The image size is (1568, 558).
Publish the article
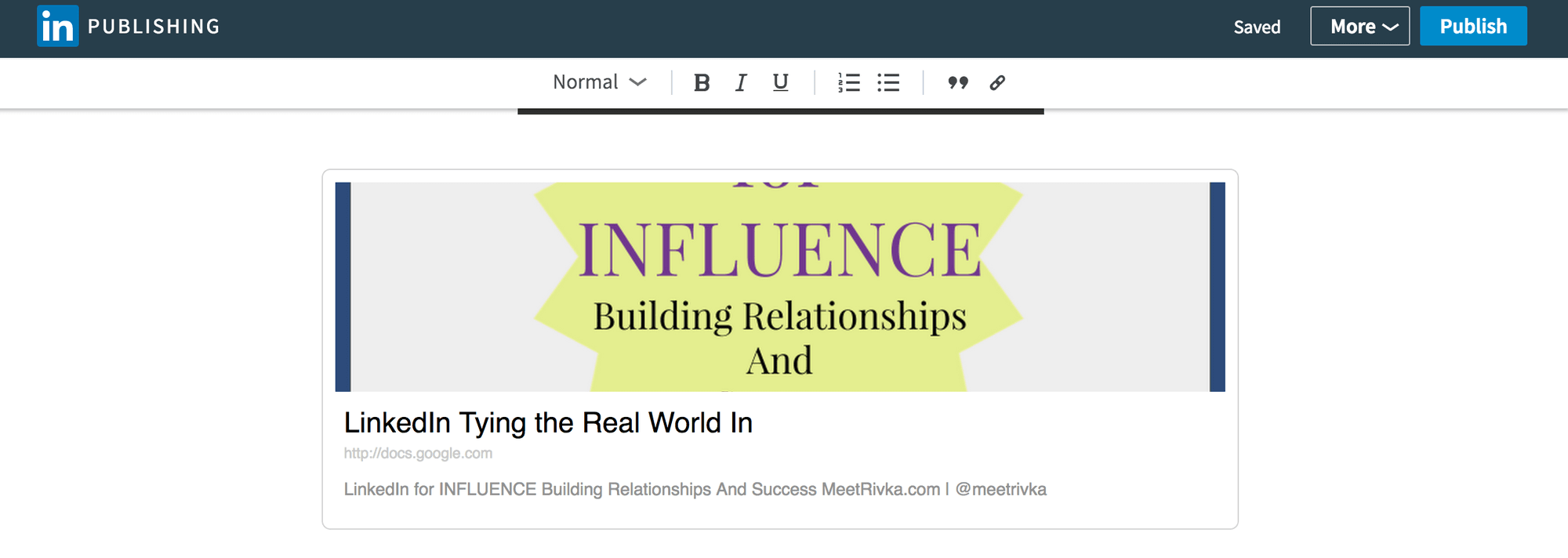(1472, 26)
